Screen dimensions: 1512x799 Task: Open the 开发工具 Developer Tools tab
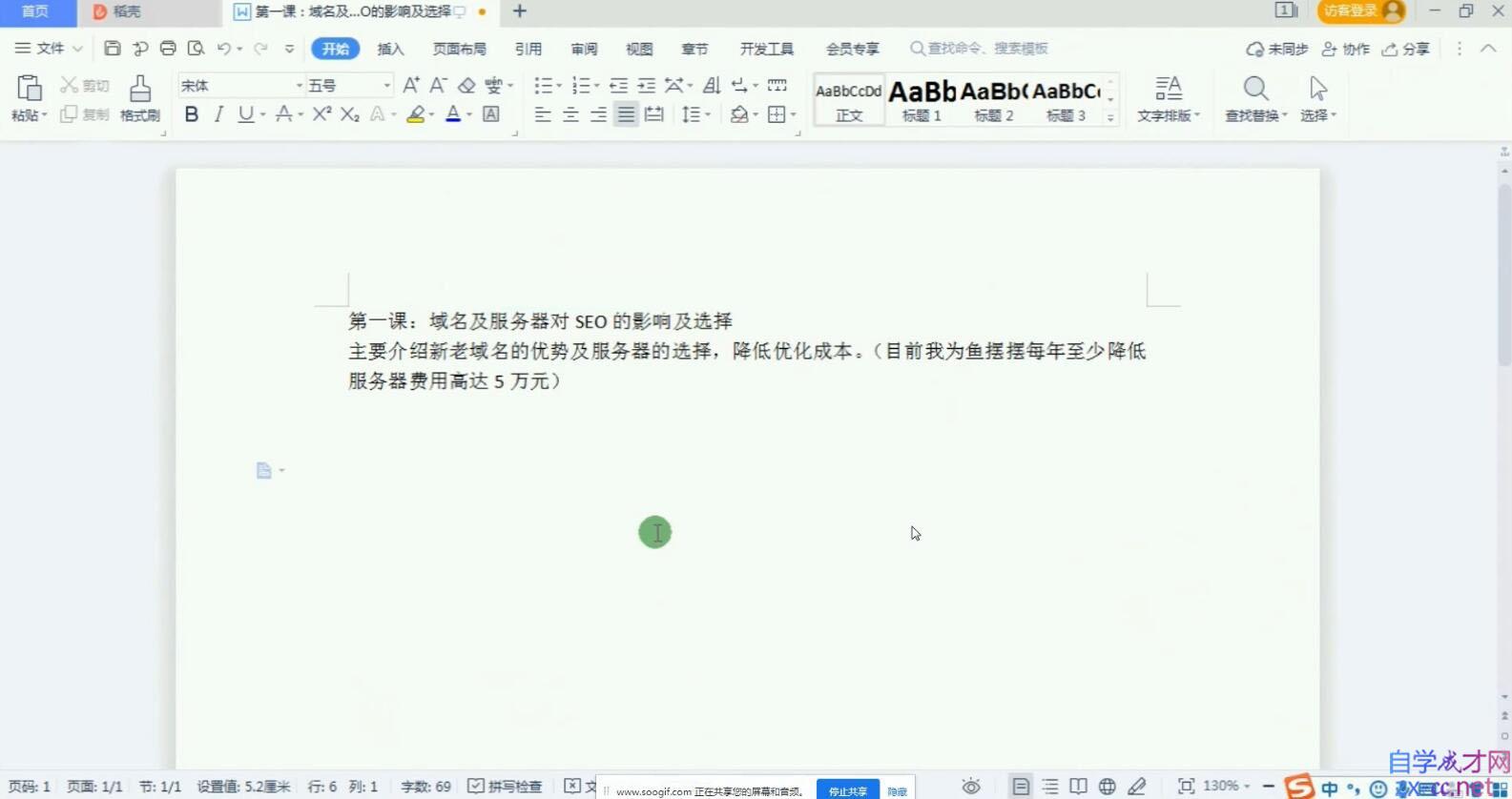(x=766, y=49)
